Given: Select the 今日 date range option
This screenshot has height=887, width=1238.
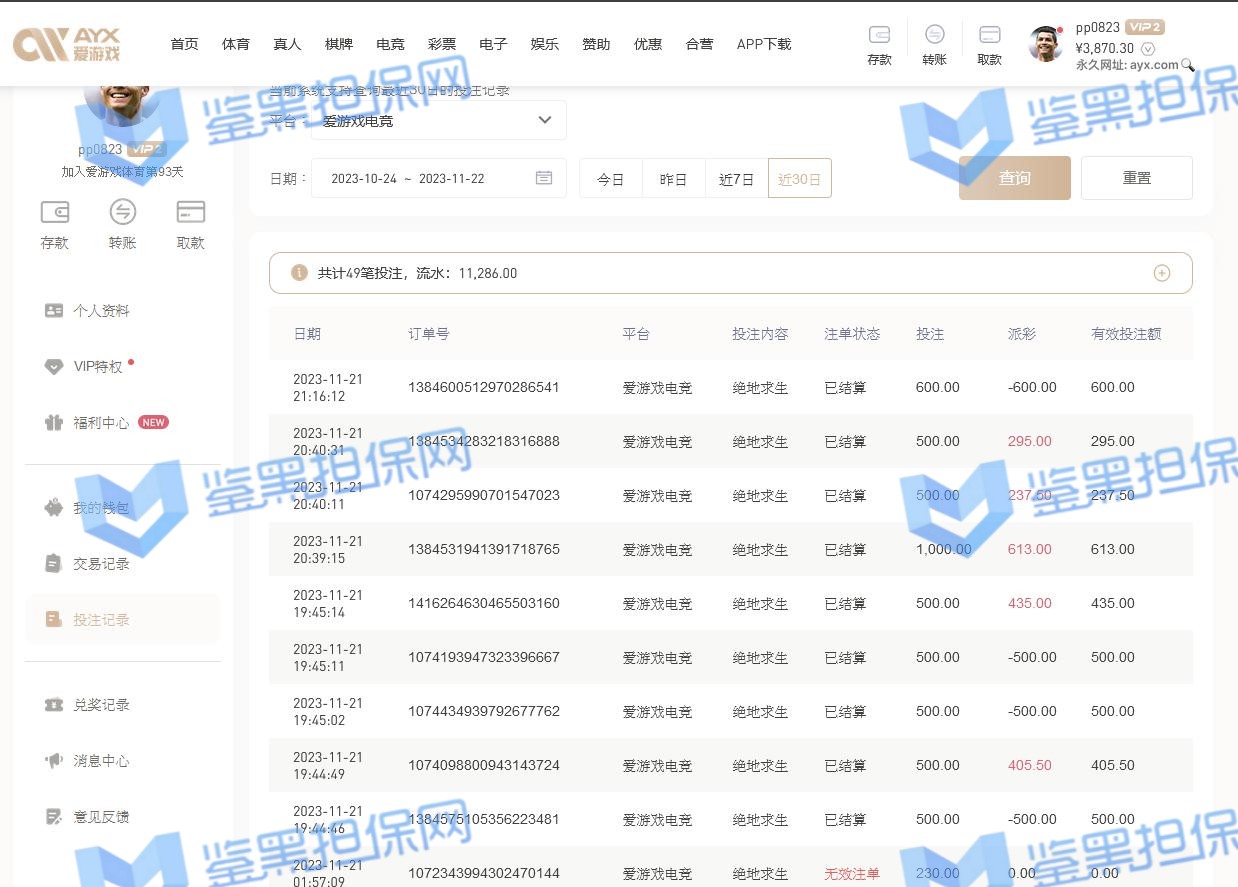Looking at the screenshot, I should [x=610, y=179].
